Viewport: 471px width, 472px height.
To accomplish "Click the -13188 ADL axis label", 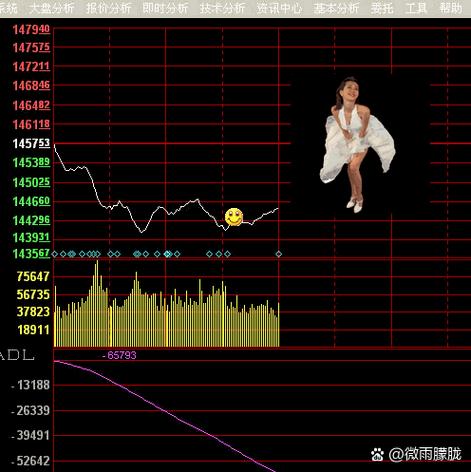I will (x=30, y=385).
